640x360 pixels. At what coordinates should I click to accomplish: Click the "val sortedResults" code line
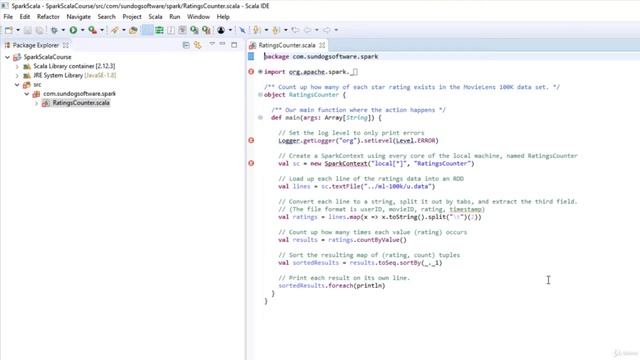(x=360, y=263)
